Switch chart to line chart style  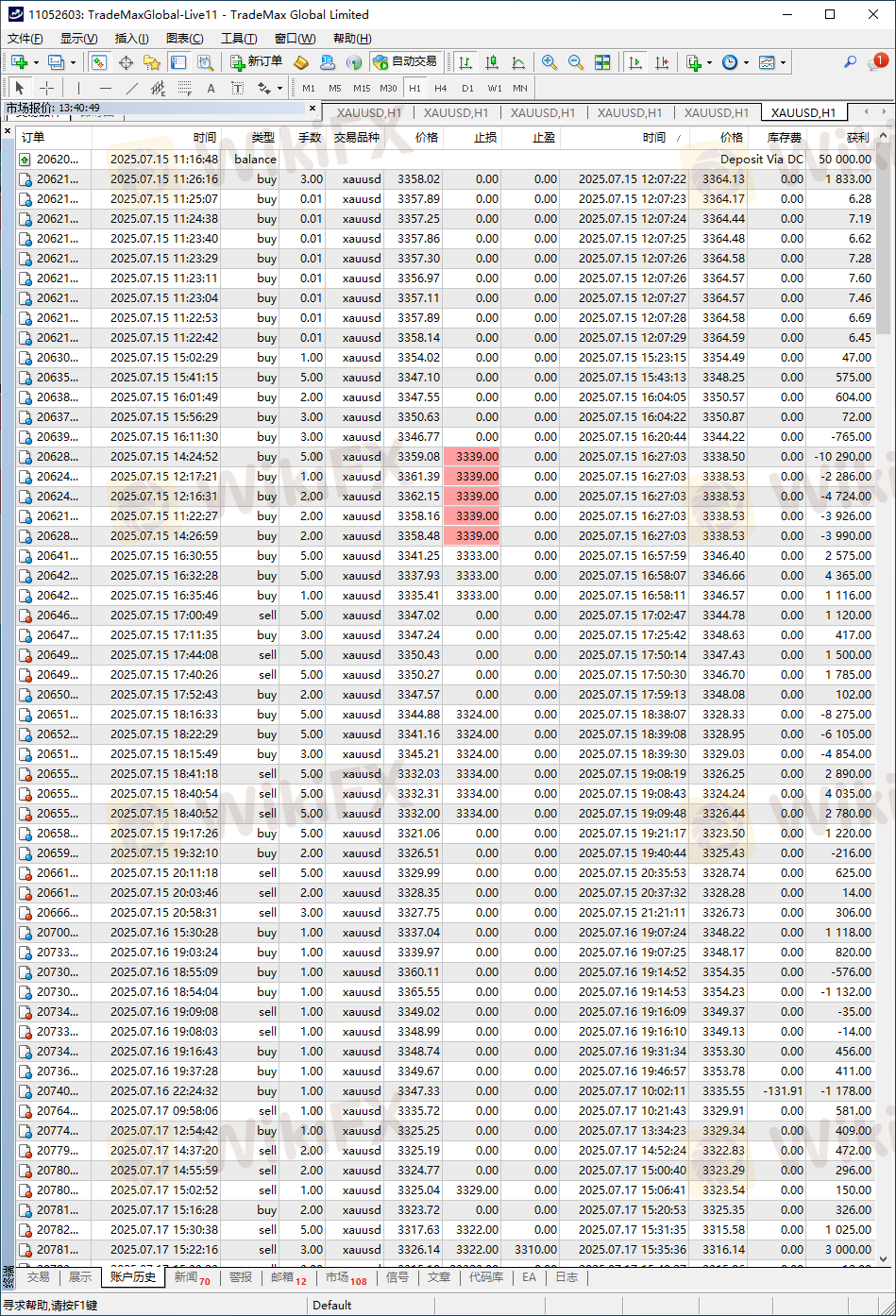tap(518, 62)
